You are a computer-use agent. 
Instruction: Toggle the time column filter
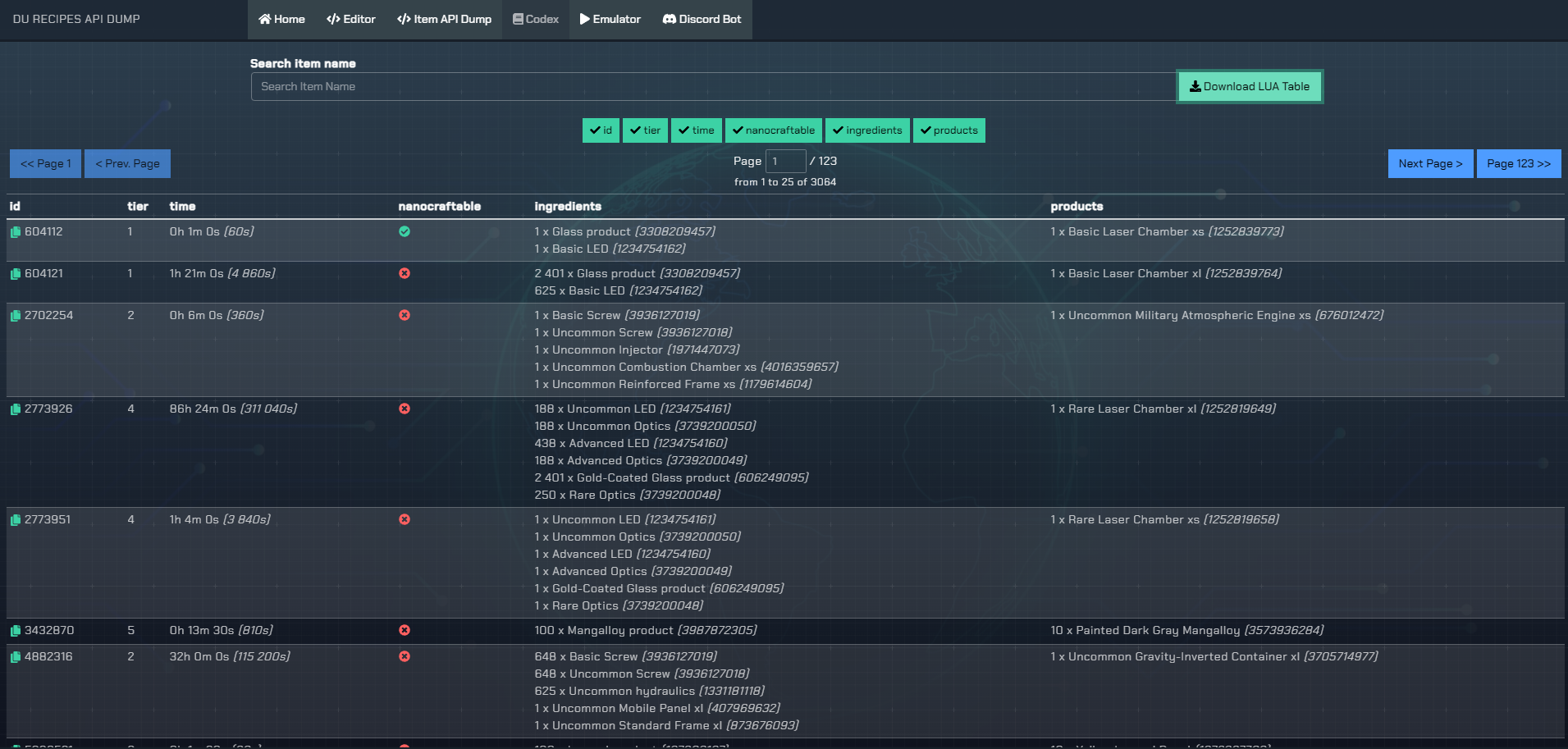[696, 130]
